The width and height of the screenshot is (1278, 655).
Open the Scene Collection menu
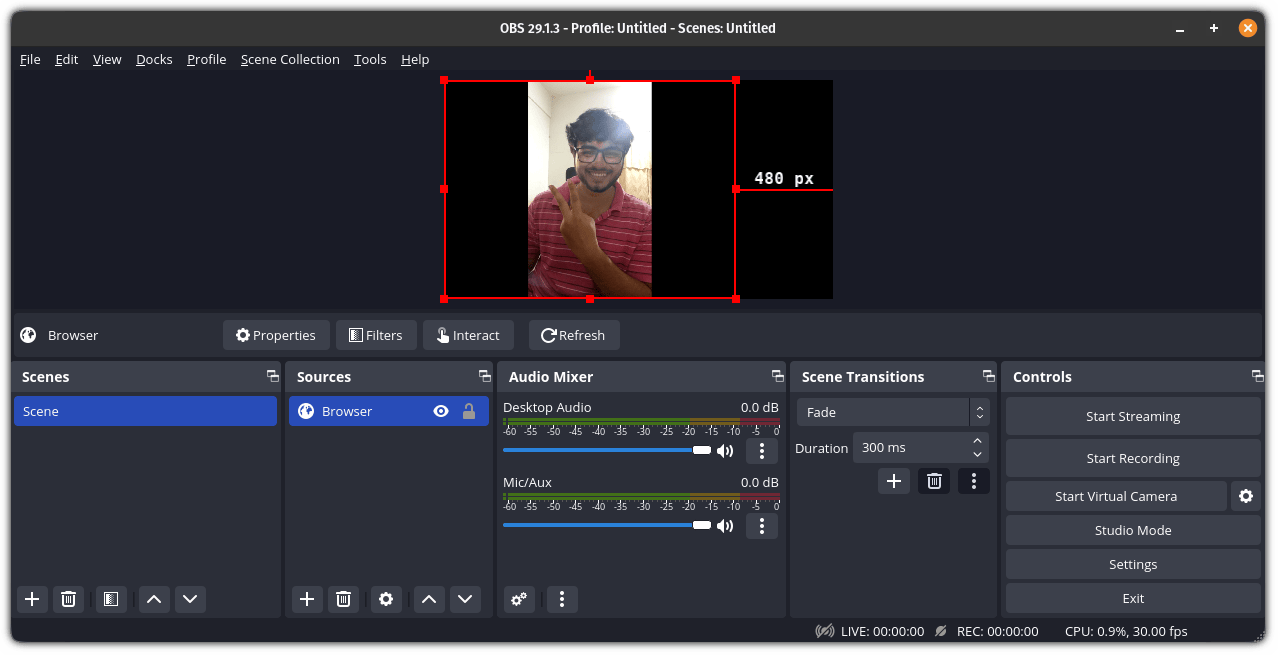click(290, 59)
